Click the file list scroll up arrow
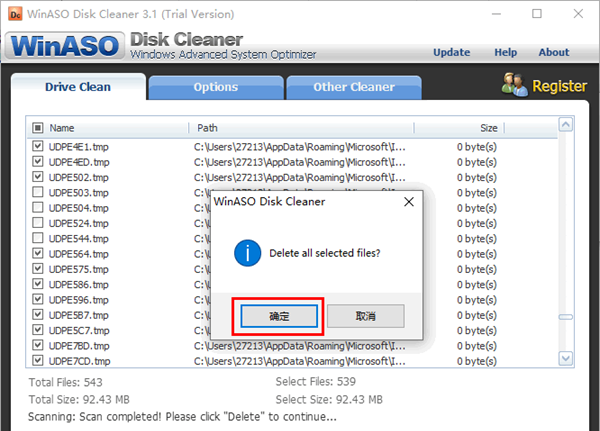Image resolution: width=600 pixels, height=431 pixels. [566, 124]
